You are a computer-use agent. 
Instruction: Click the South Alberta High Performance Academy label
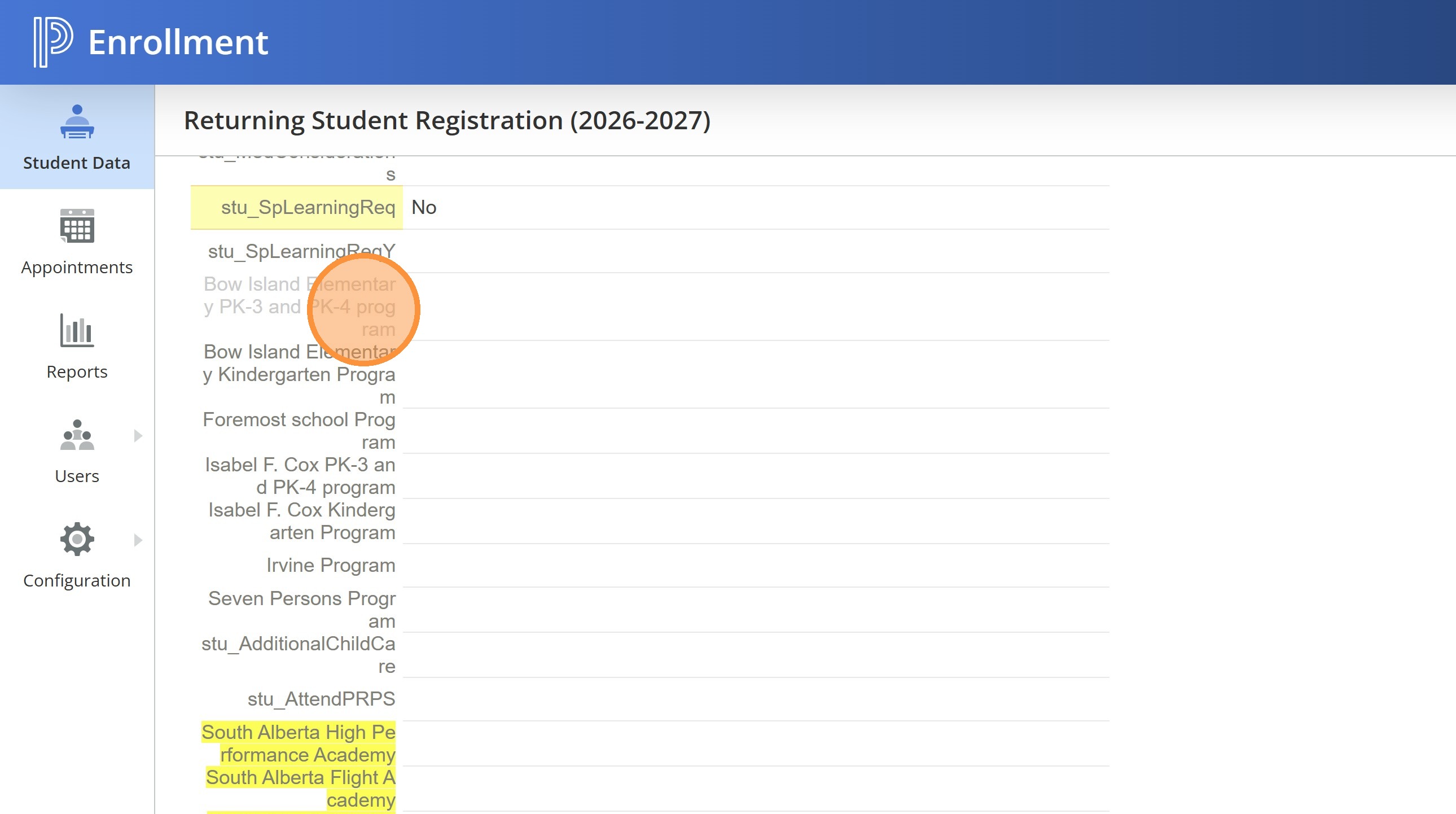pyautogui.click(x=299, y=744)
